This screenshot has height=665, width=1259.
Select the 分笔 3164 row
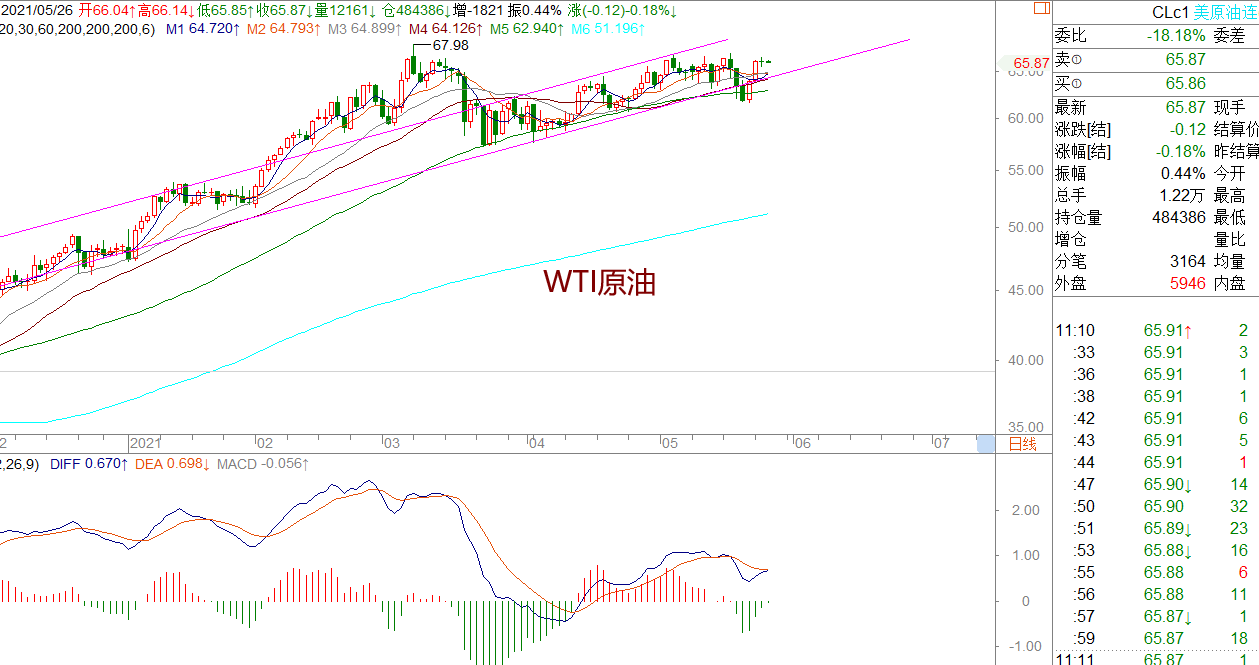pos(1156,262)
